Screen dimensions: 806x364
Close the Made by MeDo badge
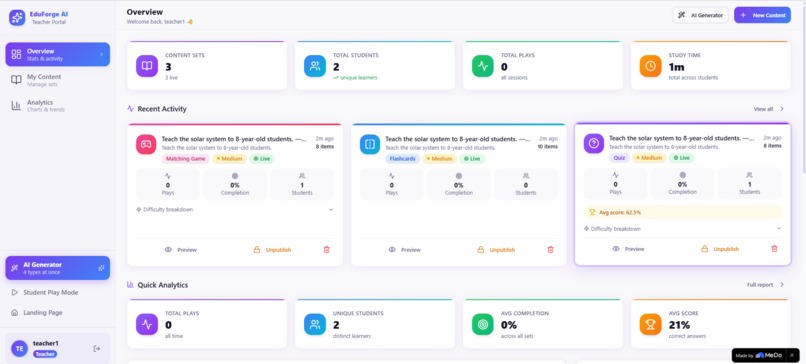coord(792,355)
